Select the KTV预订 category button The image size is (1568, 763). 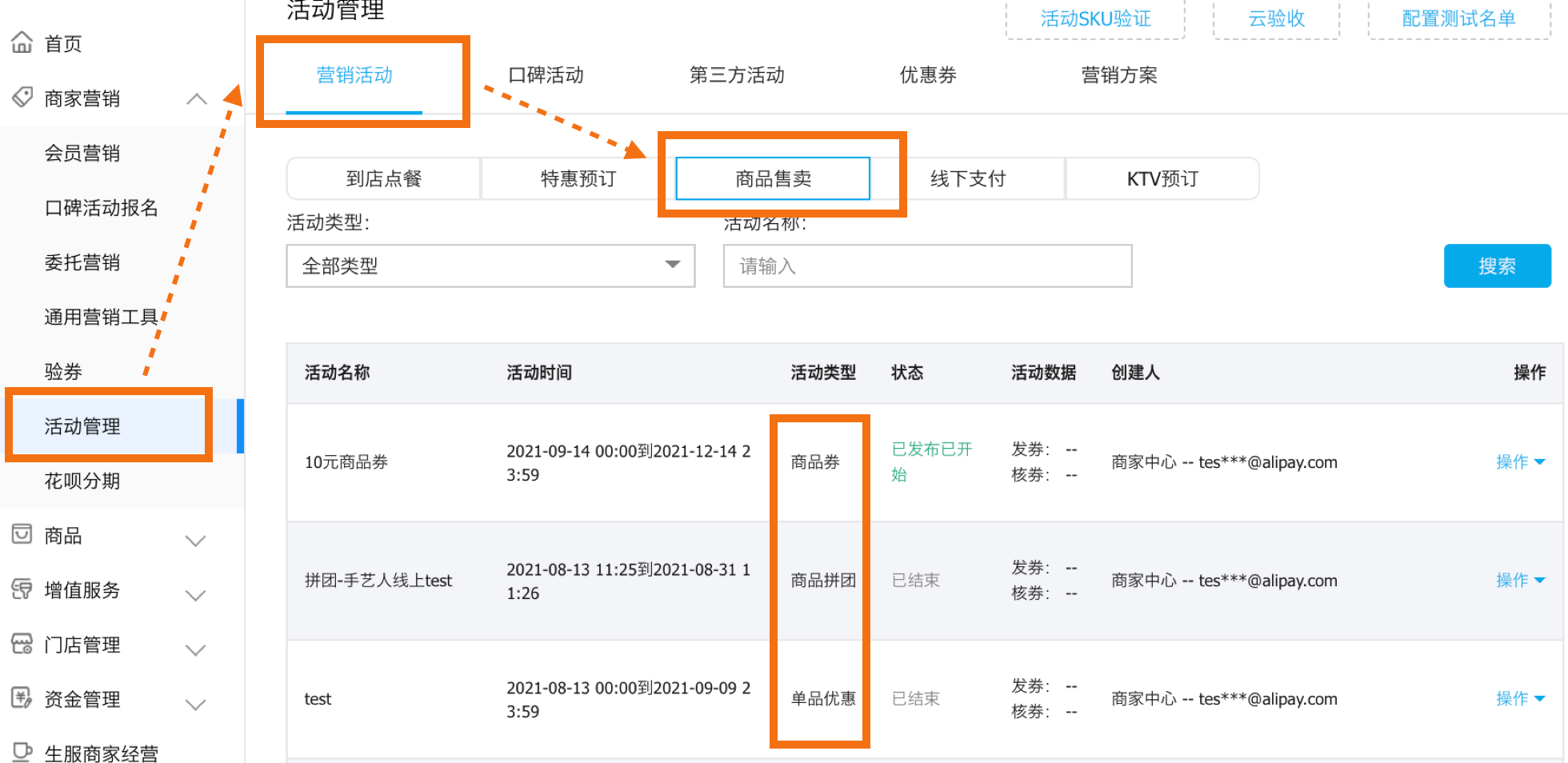[x=1162, y=178]
